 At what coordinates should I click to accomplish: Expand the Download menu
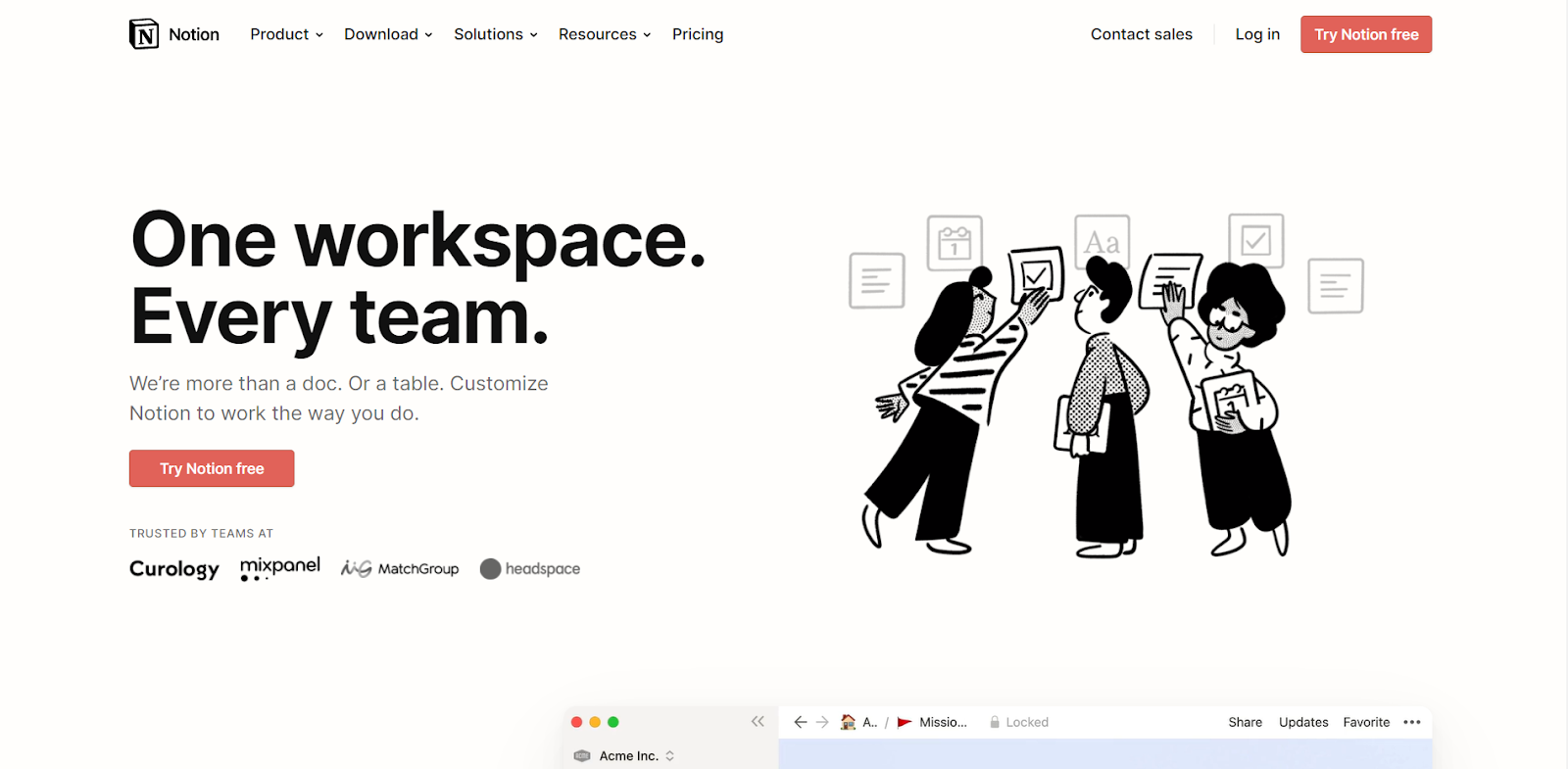pos(388,34)
